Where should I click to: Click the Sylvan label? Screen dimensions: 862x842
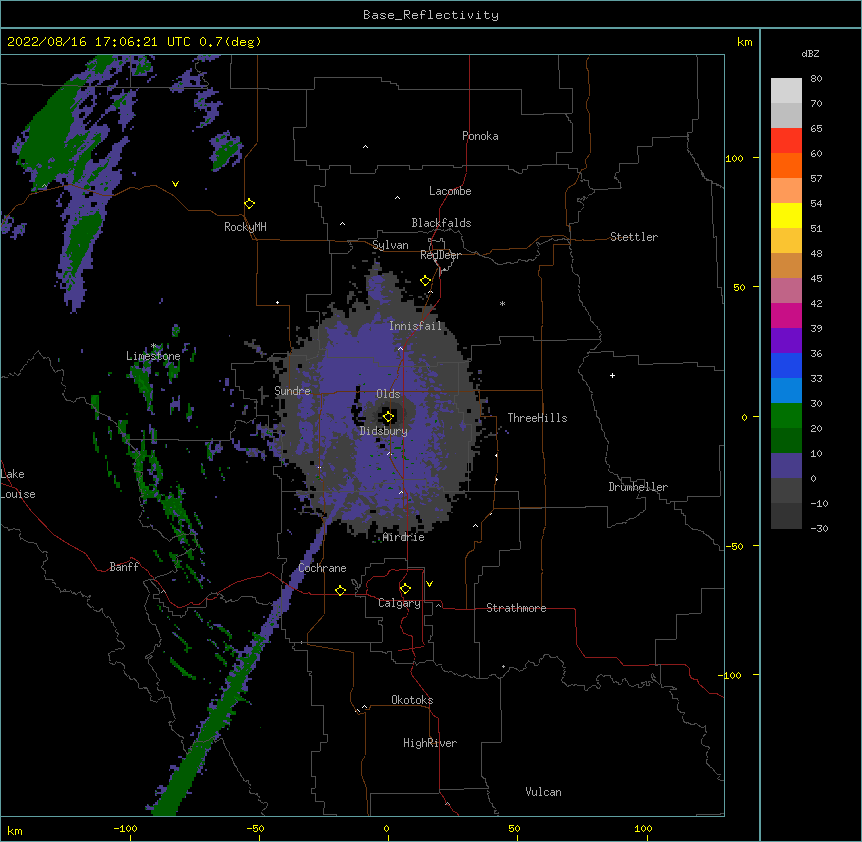[x=390, y=245]
